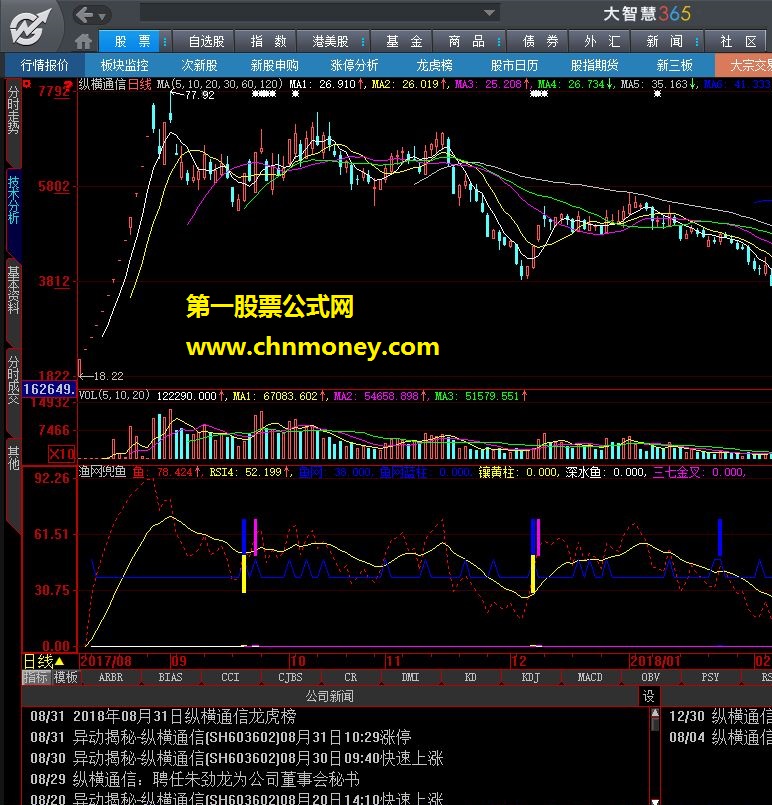
Task: Click the X10 volume scale marker
Action: click(x=62, y=454)
